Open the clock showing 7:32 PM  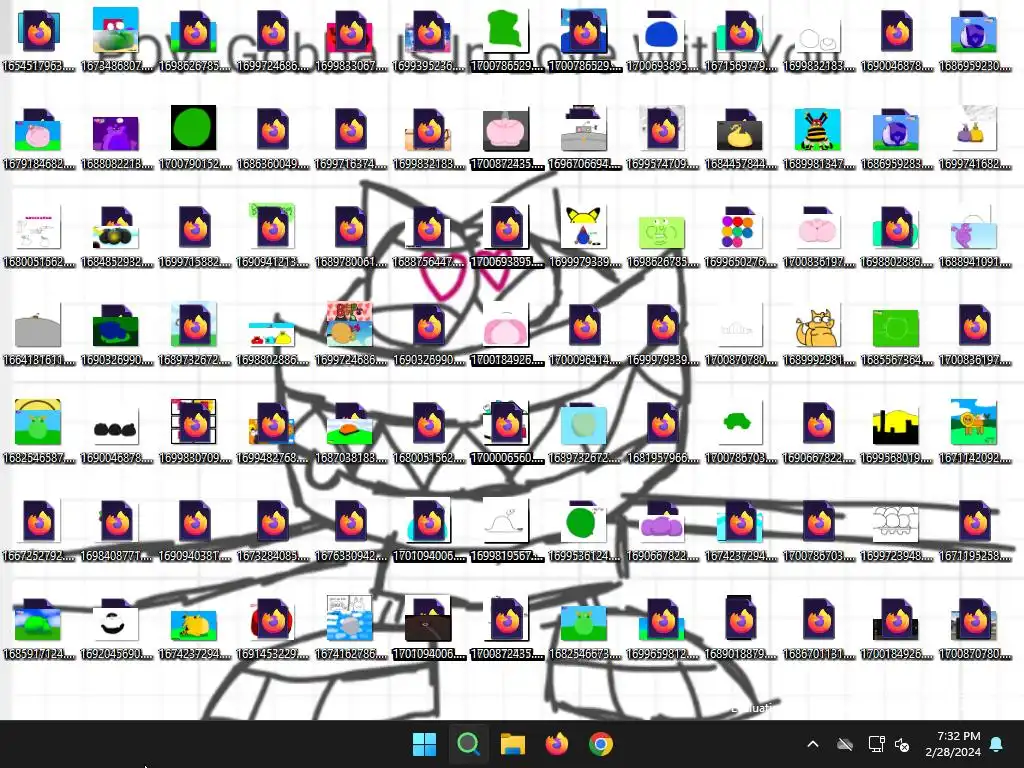[x=953, y=744]
